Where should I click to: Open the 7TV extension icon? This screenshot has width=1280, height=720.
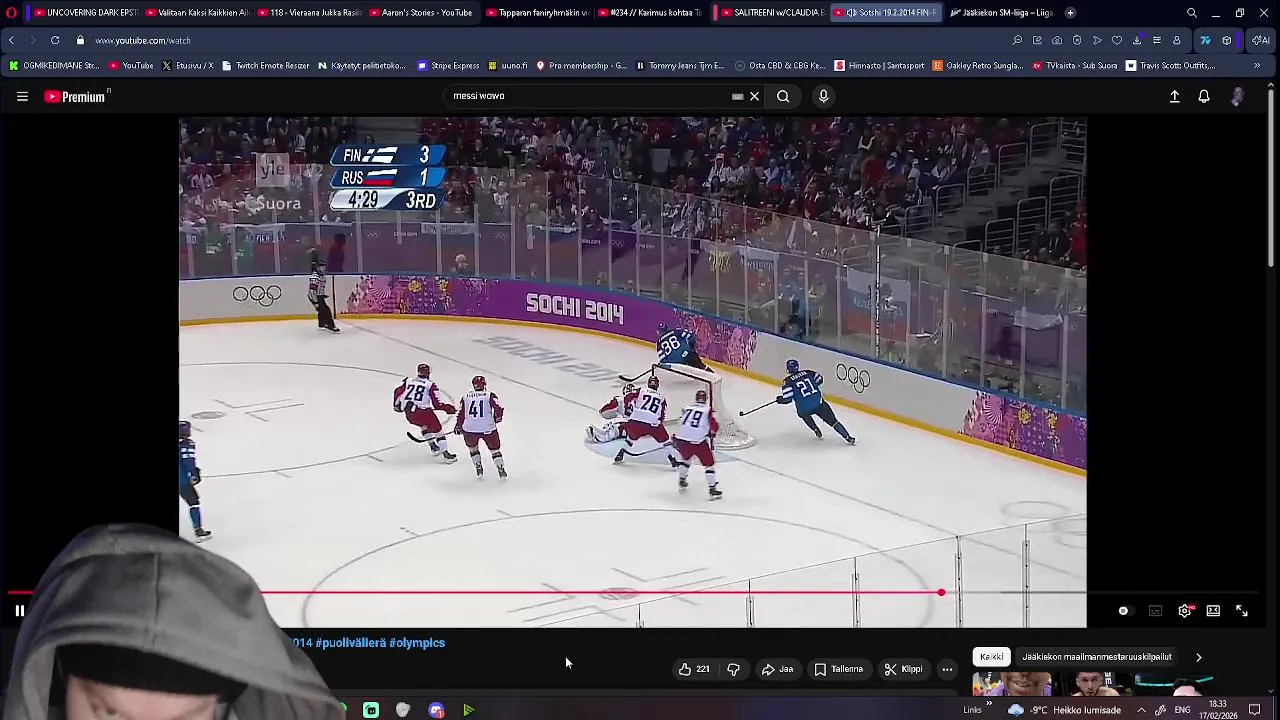click(x=1205, y=40)
